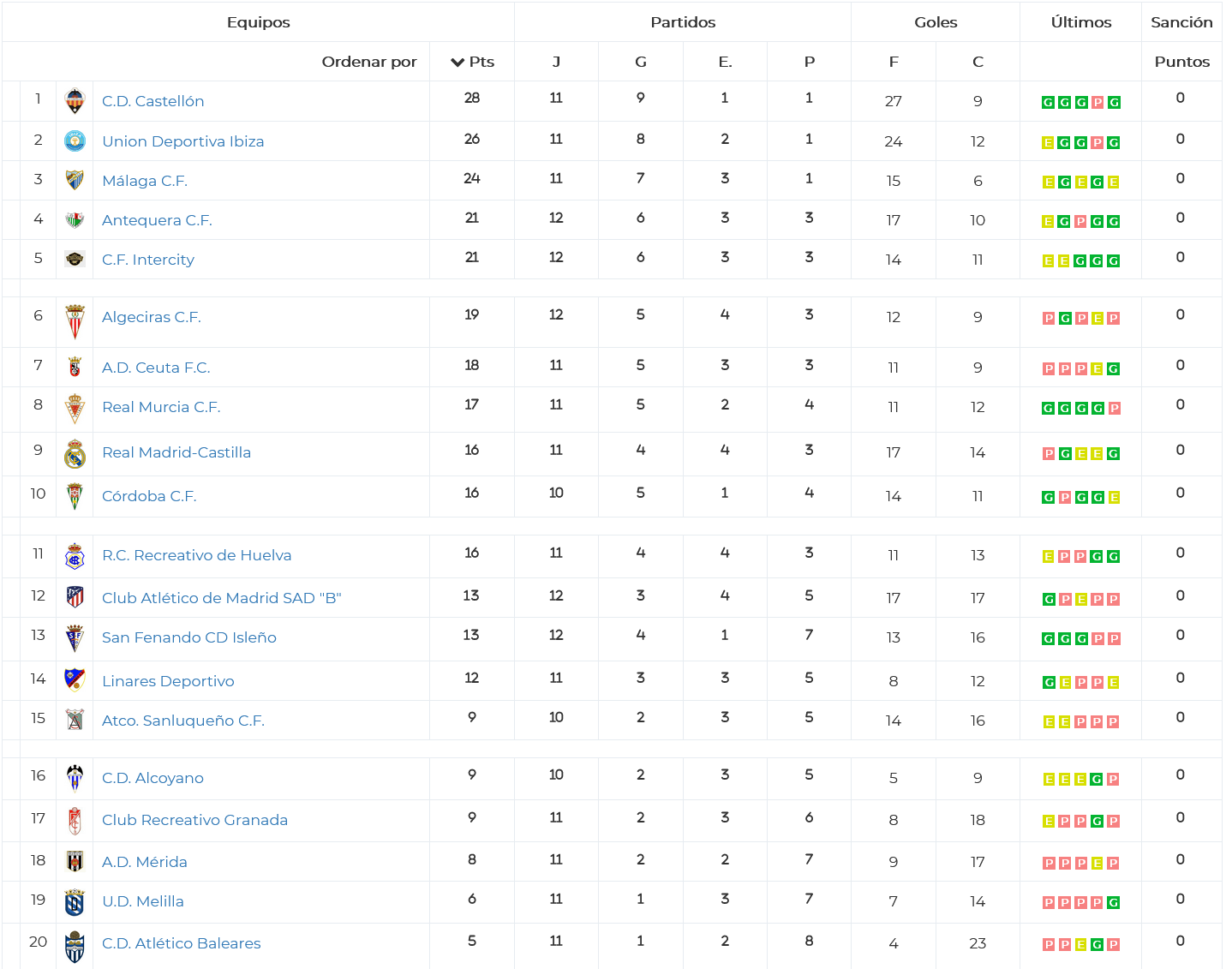Open the A.D. Ceuta F.C. link
Viewport: 1232px width, 969px height.
[156, 368]
